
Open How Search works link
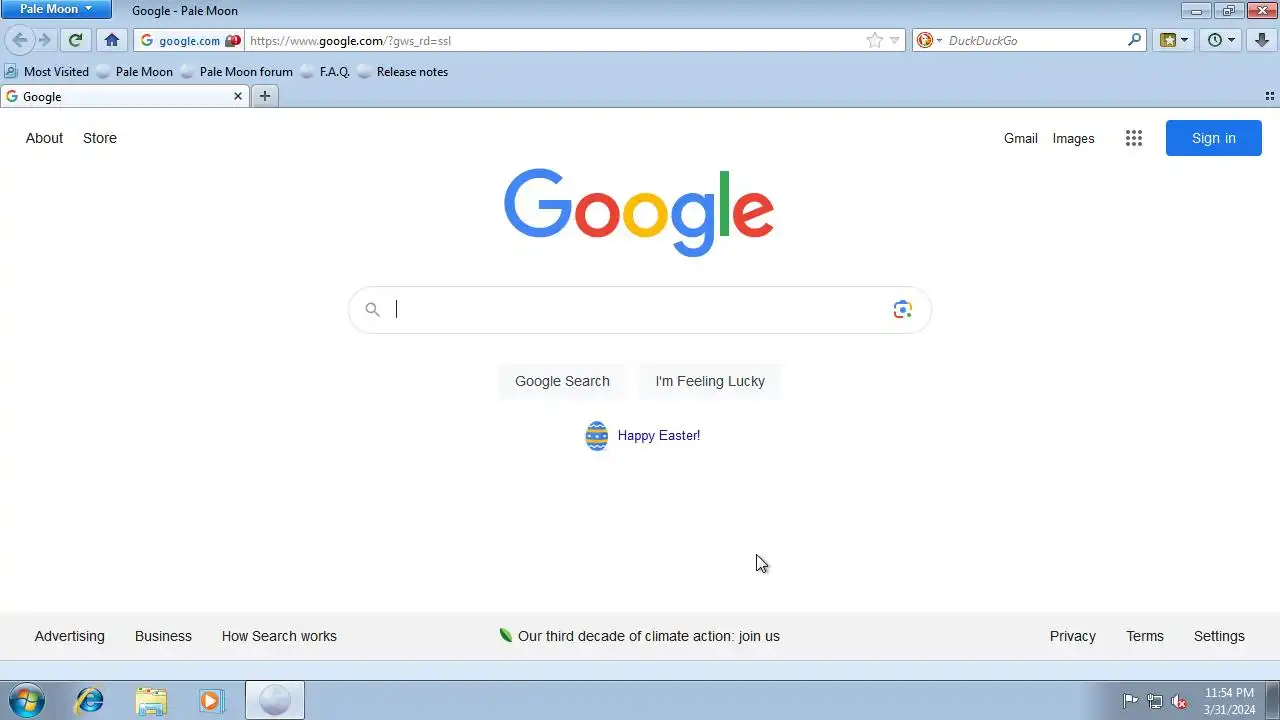pyautogui.click(x=279, y=636)
